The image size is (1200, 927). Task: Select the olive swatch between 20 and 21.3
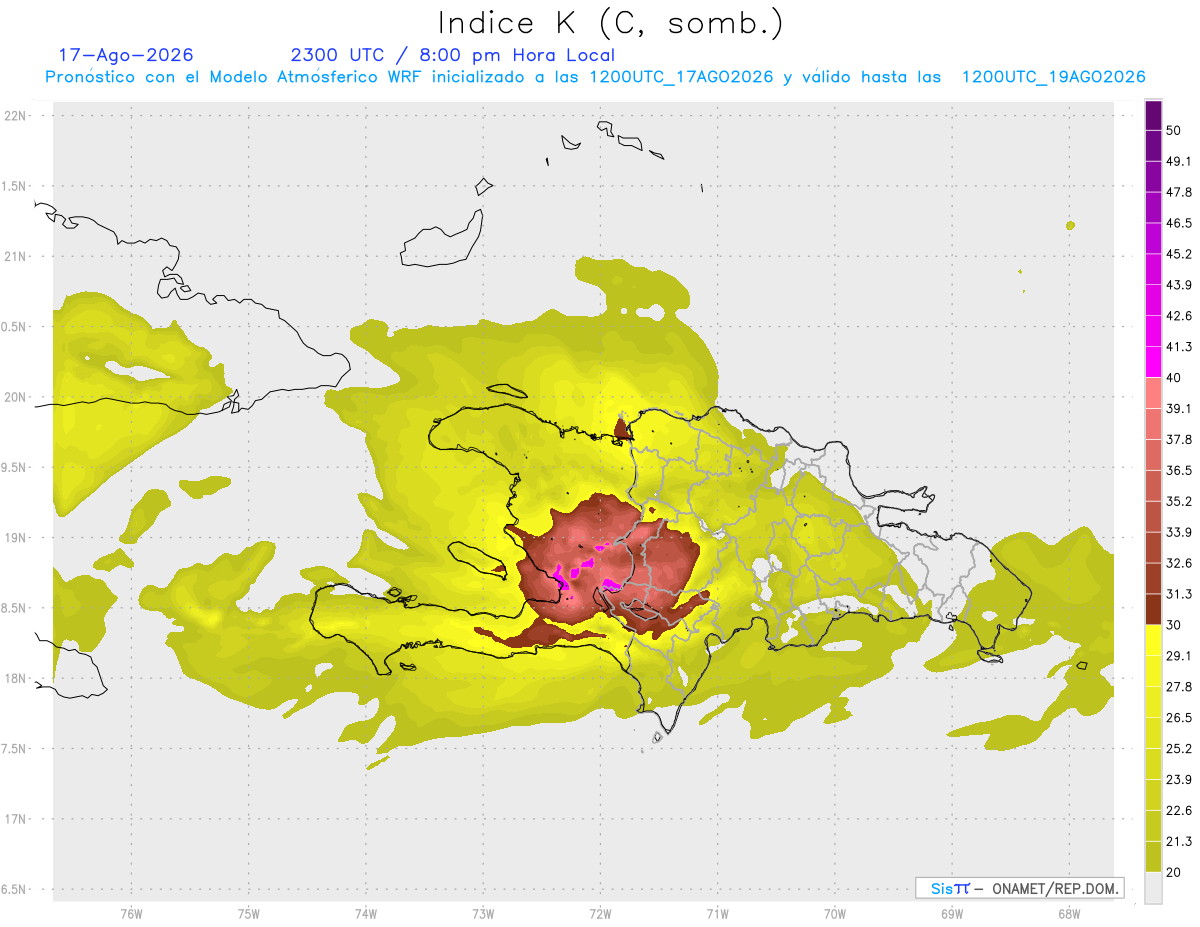tap(1153, 856)
